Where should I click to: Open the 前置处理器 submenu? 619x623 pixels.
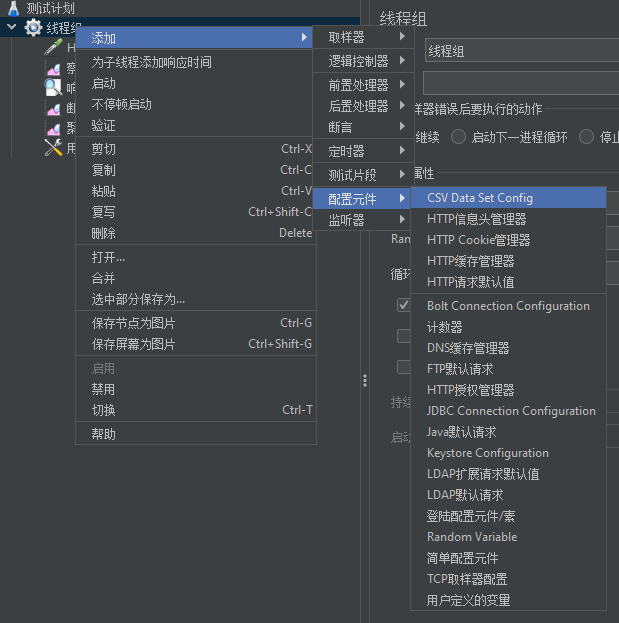[364, 85]
